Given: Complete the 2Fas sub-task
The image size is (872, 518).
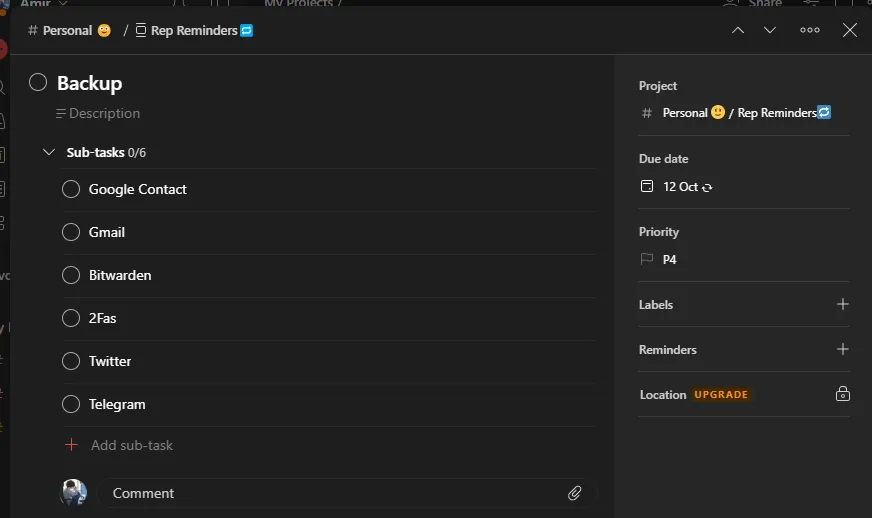Looking at the screenshot, I should tap(71, 318).
